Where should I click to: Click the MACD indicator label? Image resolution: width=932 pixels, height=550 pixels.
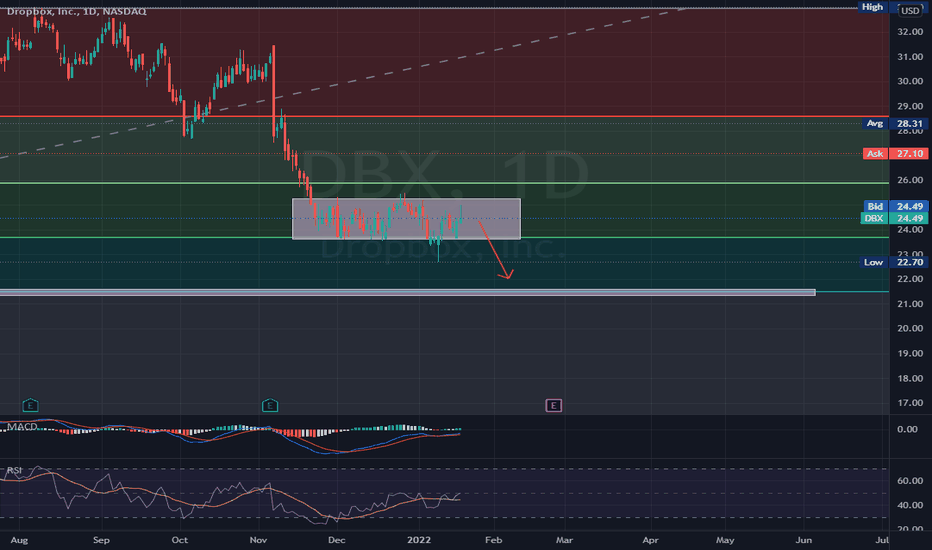(22, 426)
